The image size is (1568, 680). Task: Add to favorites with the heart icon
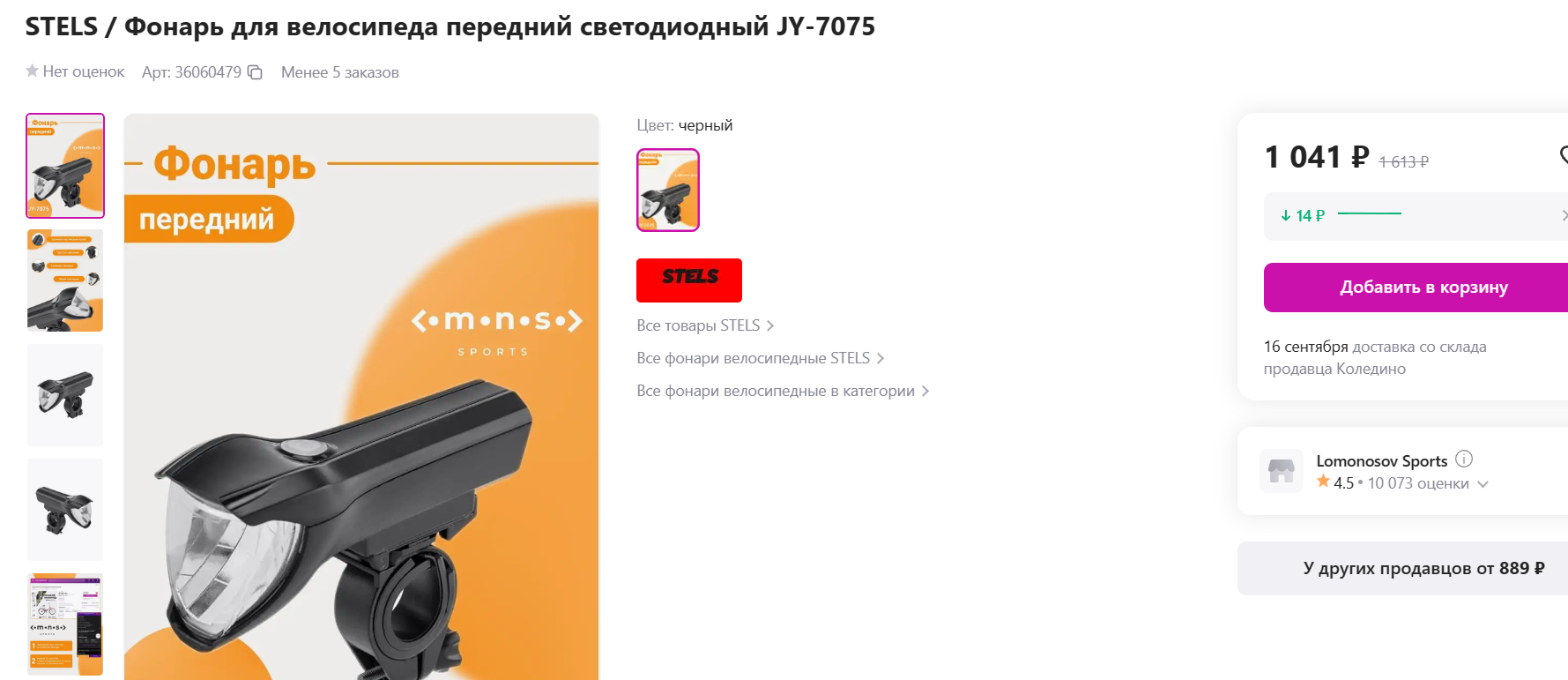point(1564,155)
